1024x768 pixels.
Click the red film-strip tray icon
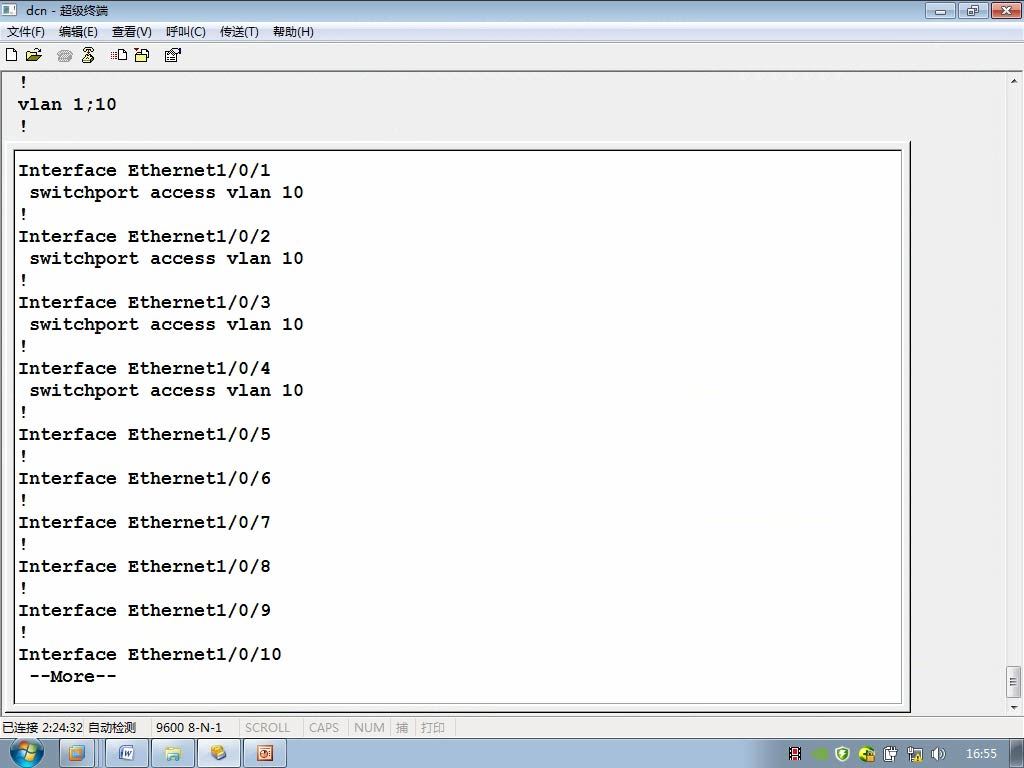coord(795,754)
